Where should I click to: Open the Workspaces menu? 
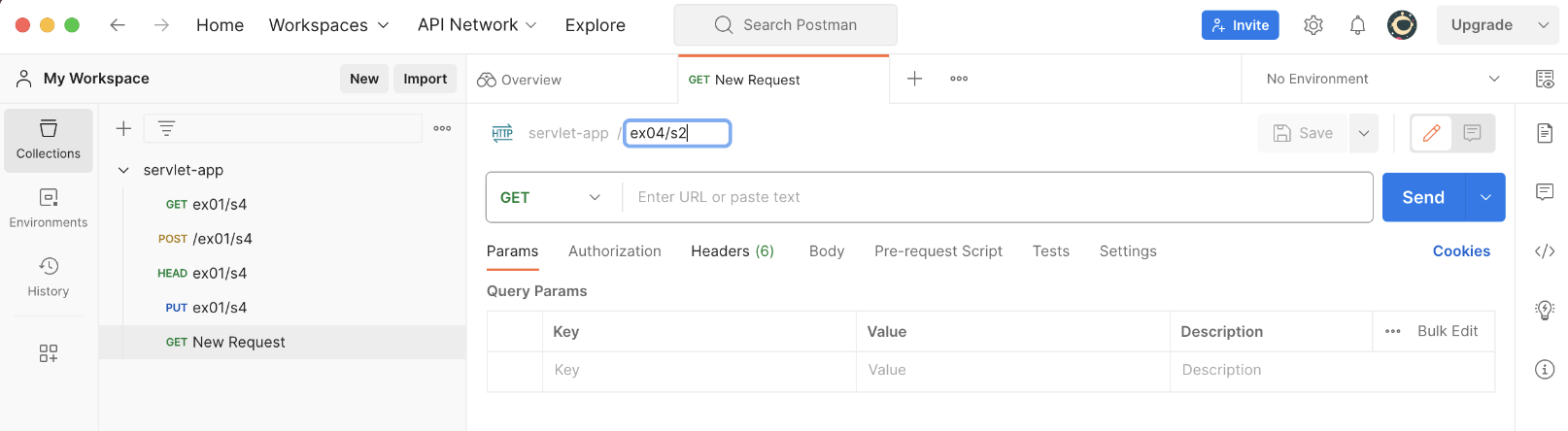point(328,25)
